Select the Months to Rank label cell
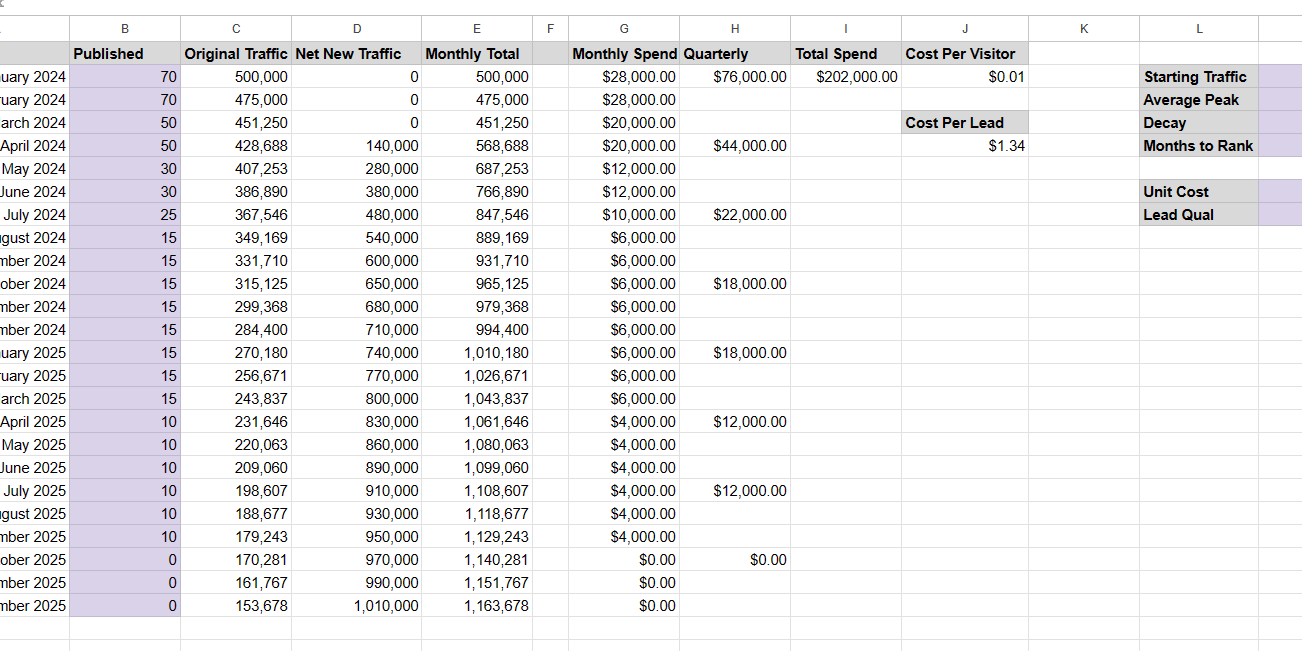Viewport: 1302px width, 651px height. (1199, 146)
